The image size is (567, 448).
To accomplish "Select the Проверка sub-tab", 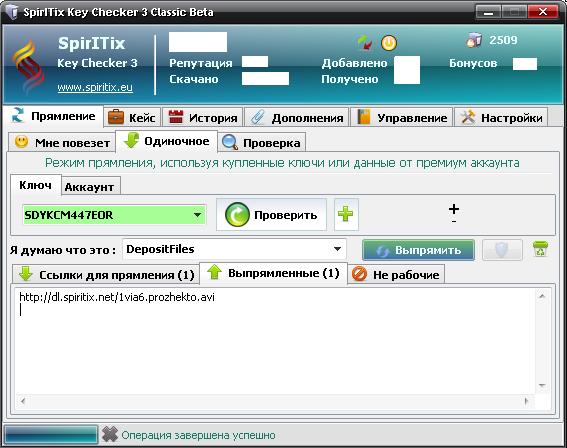I will click(261, 142).
